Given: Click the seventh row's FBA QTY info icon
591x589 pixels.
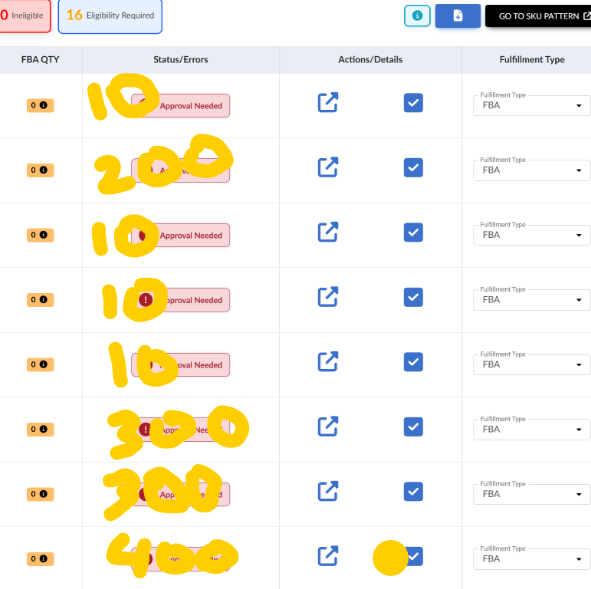Looking at the screenshot, I should pyautogui.click(x=43, y=494).
